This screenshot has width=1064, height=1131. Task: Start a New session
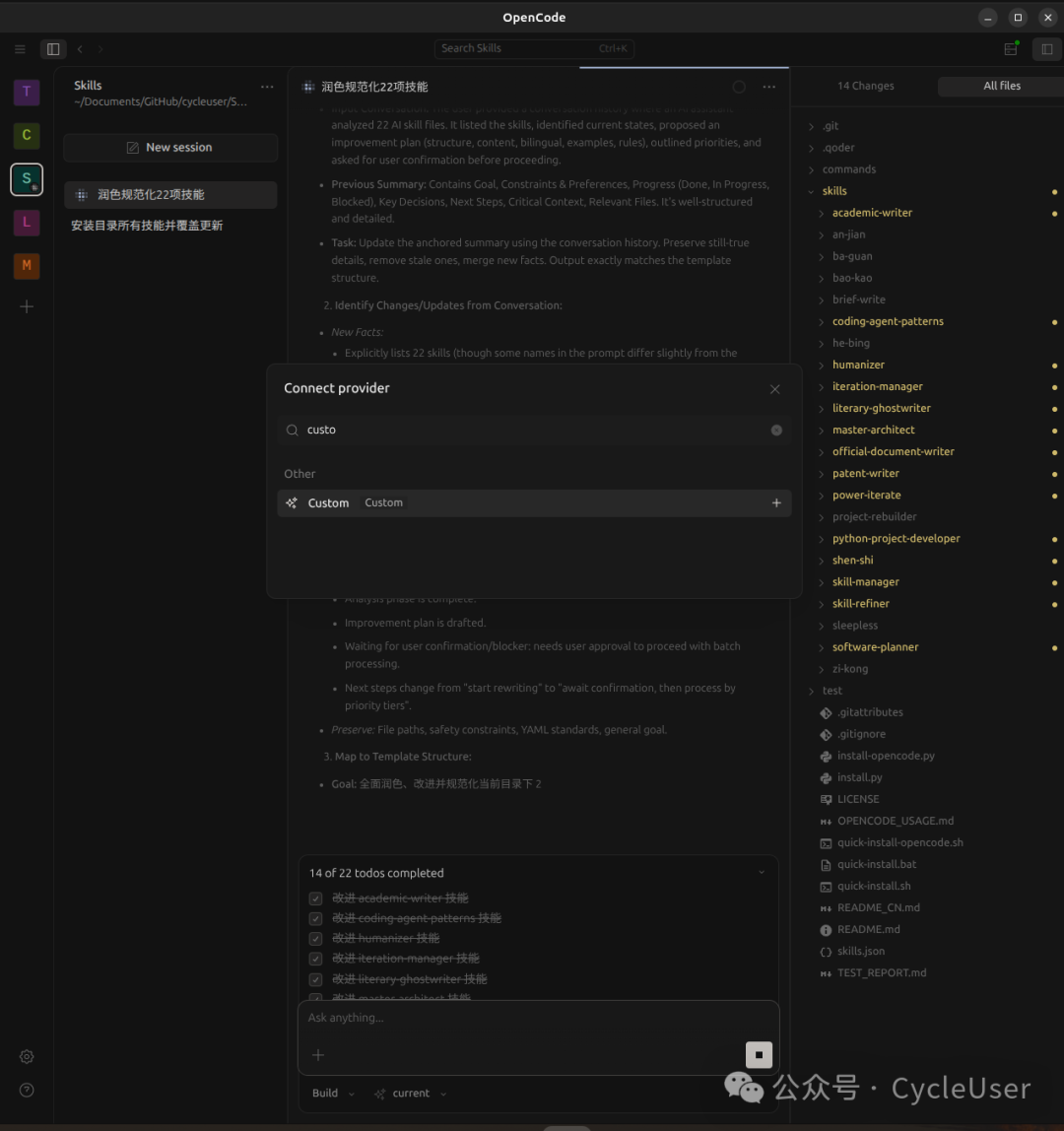(x=170, y=147)
